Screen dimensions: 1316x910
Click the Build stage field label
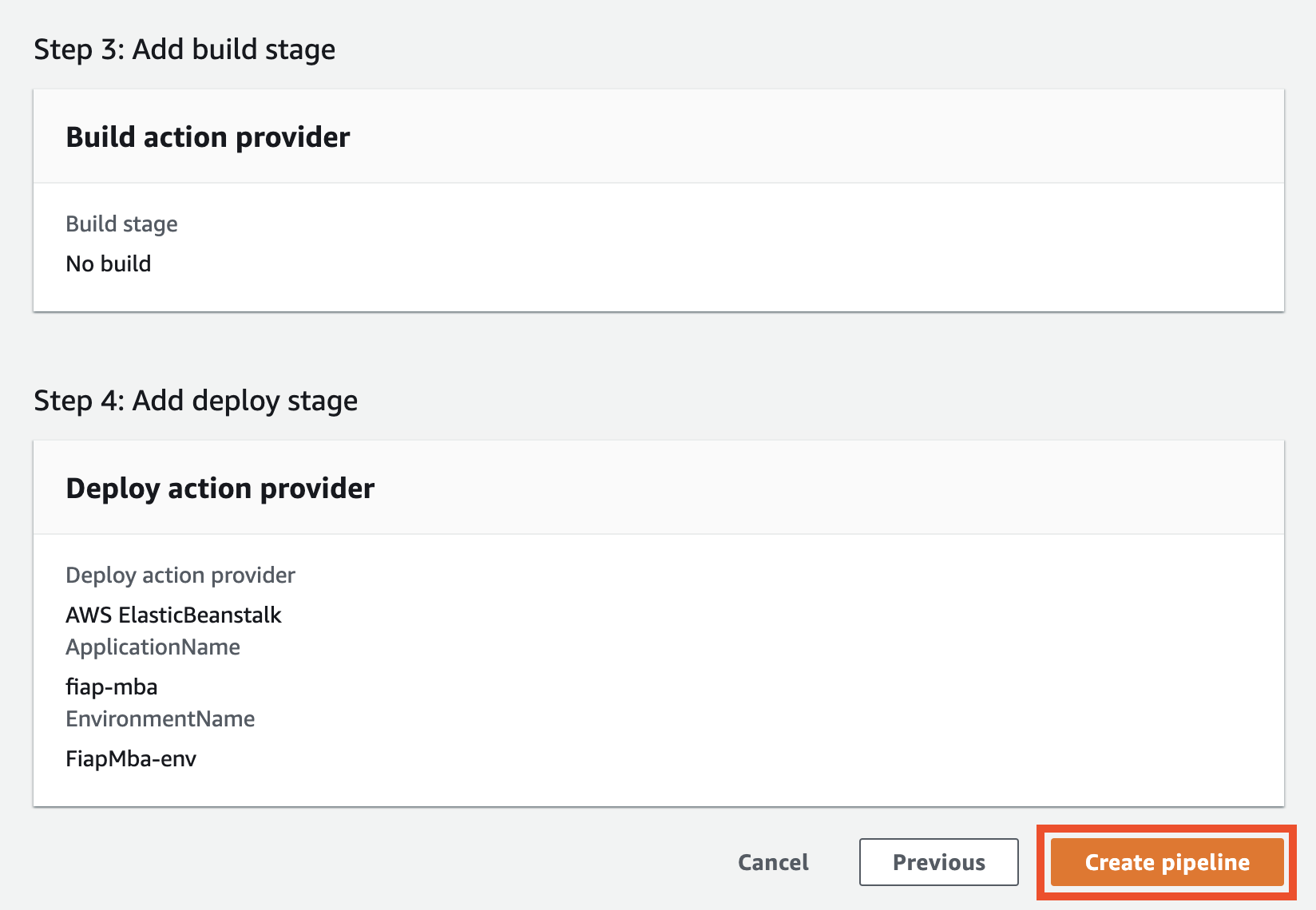pos(121,224)
